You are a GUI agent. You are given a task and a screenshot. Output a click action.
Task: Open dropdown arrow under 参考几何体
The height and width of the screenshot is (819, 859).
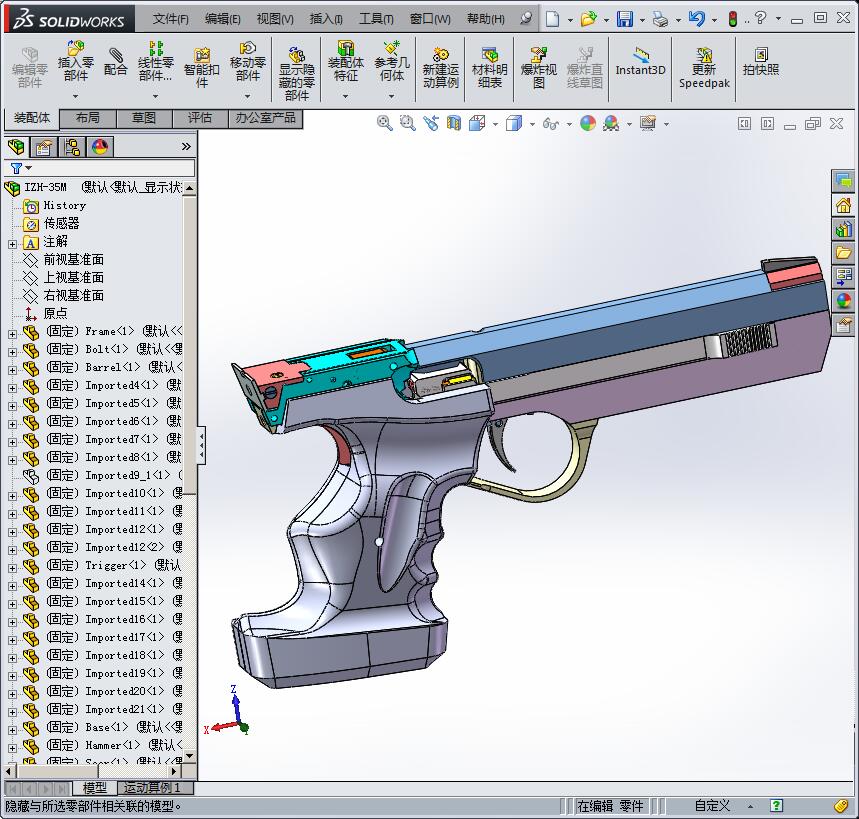tap(392, 96)
